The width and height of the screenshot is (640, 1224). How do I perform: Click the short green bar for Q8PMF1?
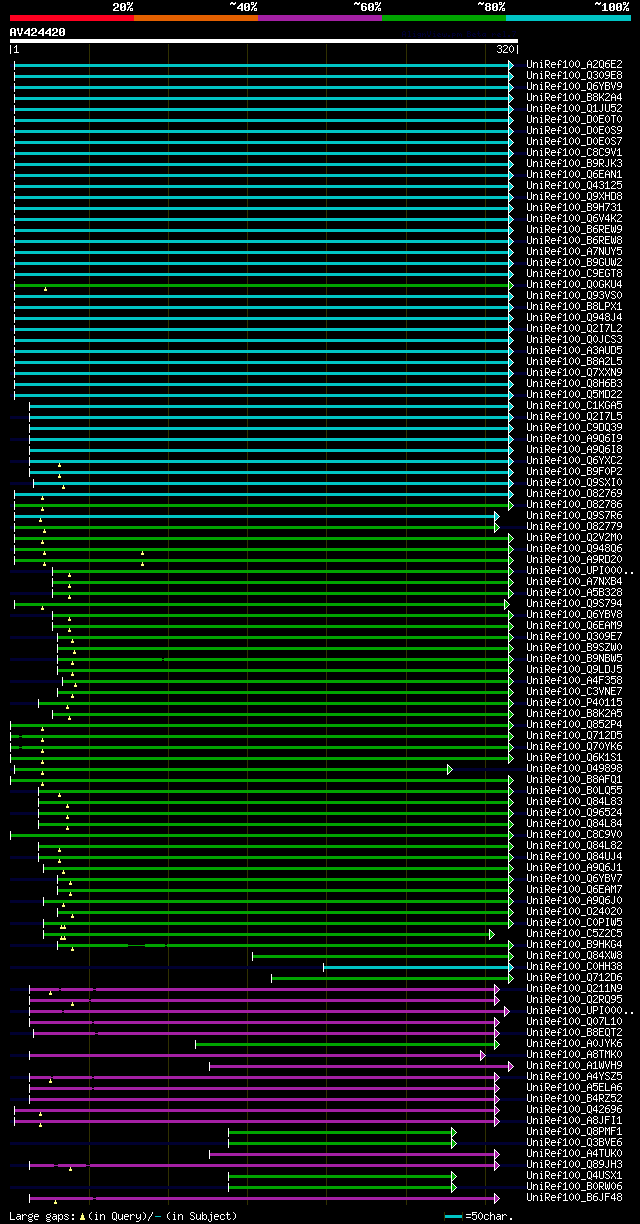(342, 1131)
